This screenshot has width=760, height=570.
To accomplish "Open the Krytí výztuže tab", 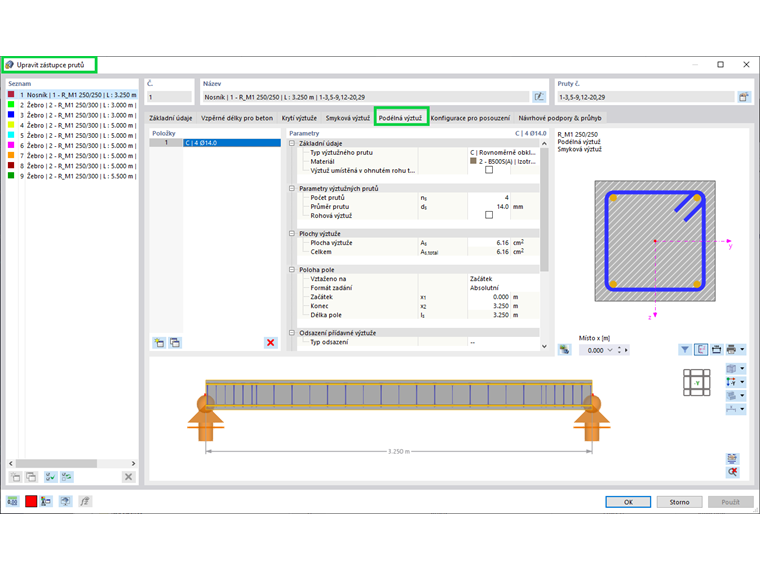I will coord(299,118).
